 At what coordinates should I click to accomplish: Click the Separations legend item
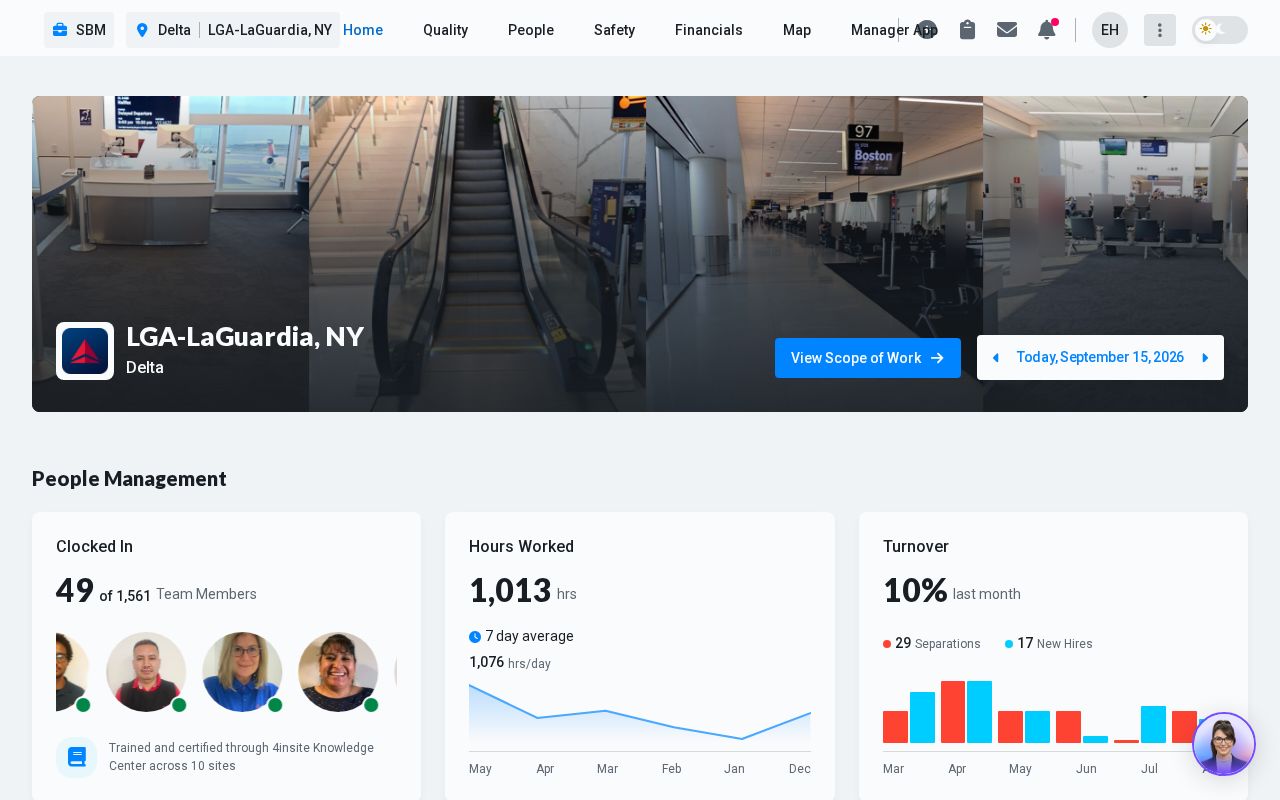932,644
